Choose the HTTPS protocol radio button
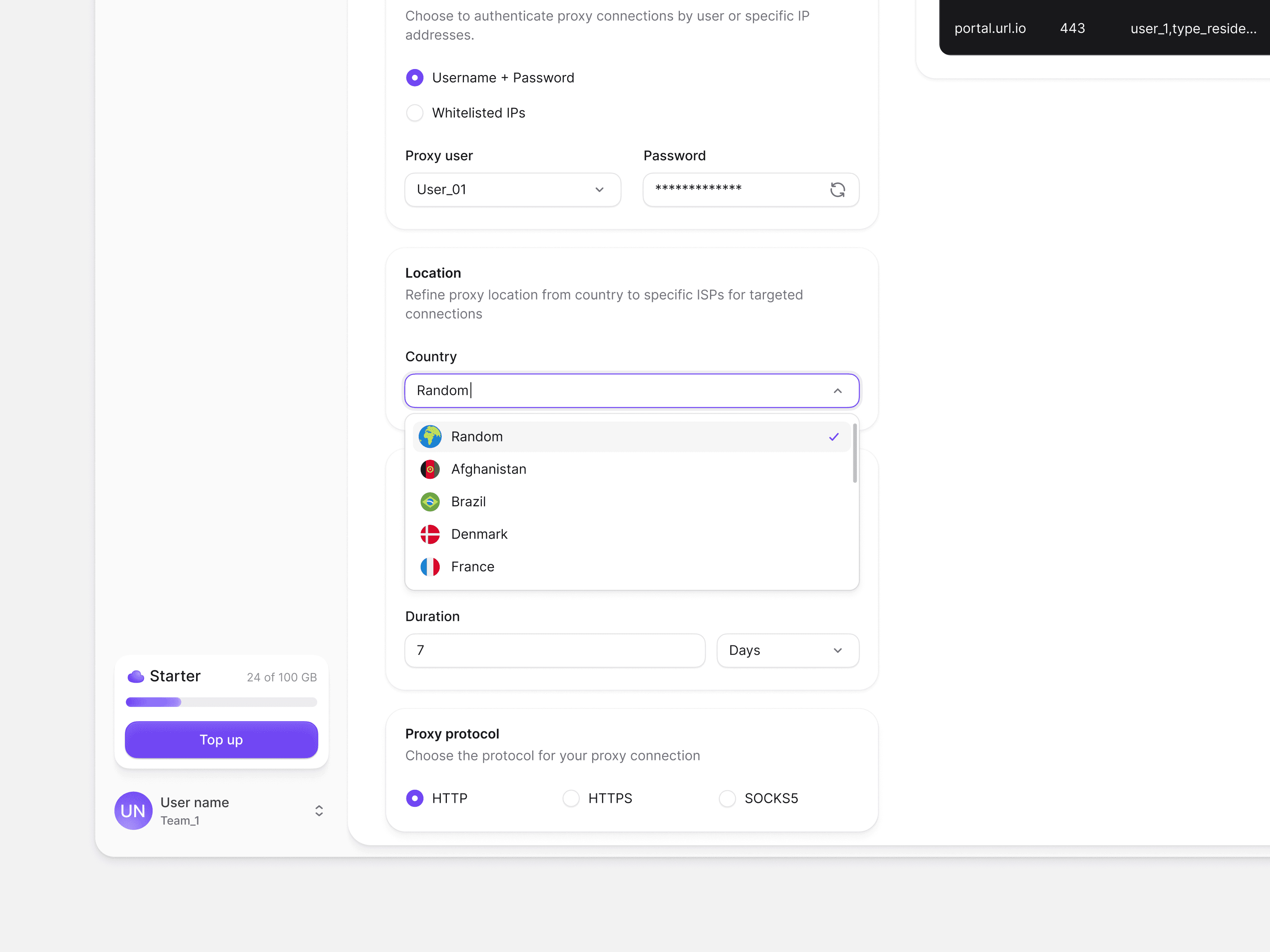1270x952 pixels. [571, 798]
